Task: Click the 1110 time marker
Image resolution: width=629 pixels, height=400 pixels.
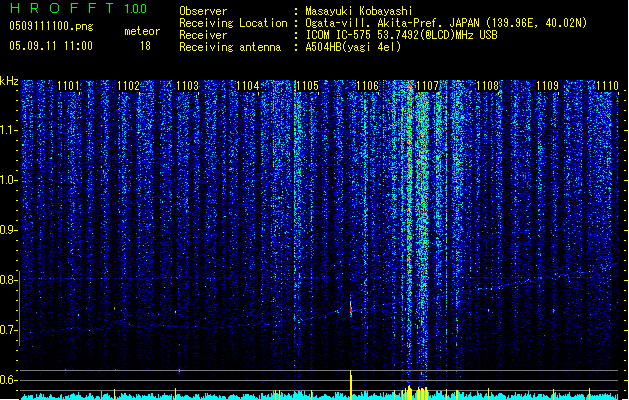Action: pyautogui.click(x=607, y=86)
